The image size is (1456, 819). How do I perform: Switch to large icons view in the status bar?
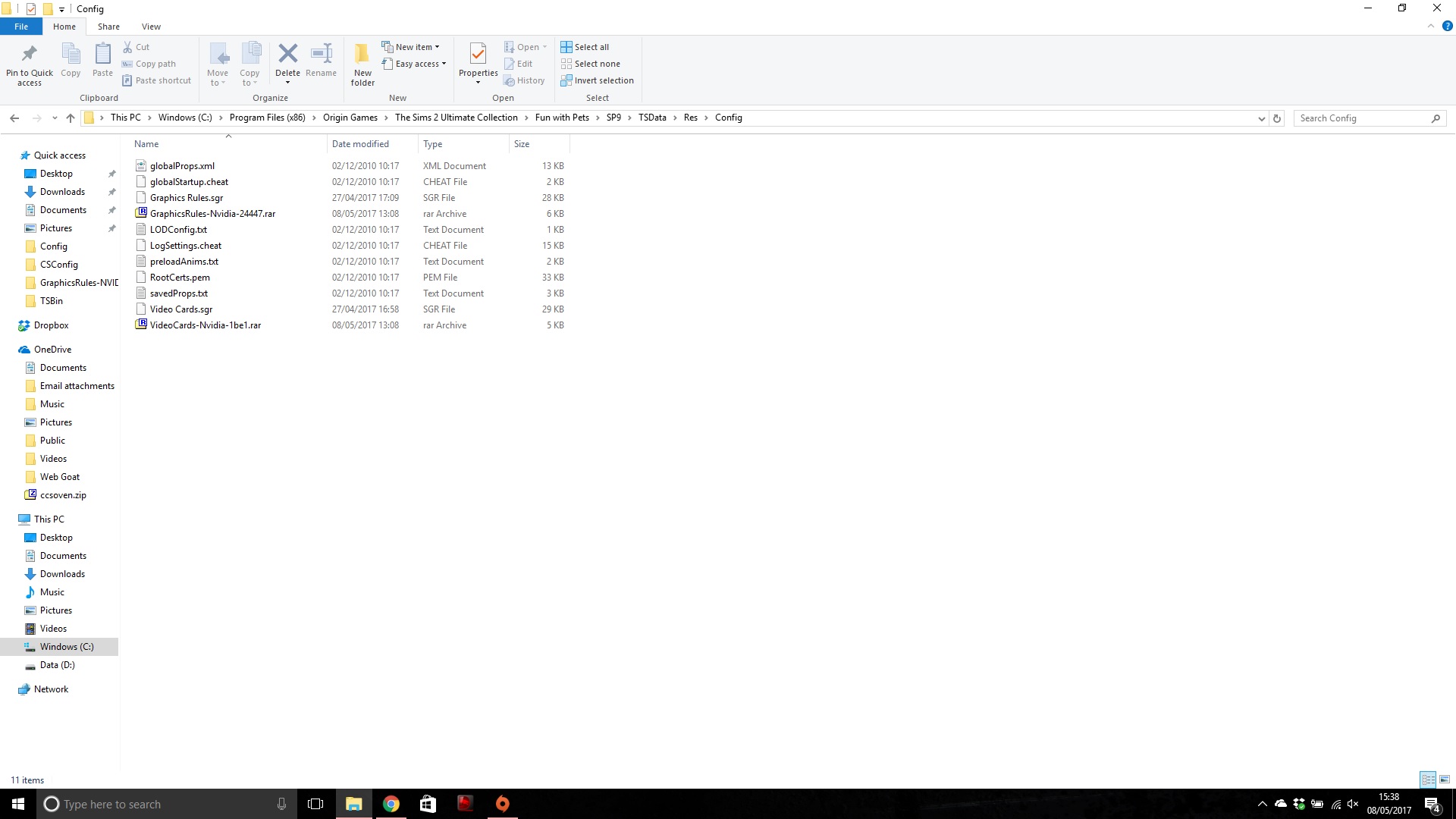pyautogui.click(x=1445, y=780)
